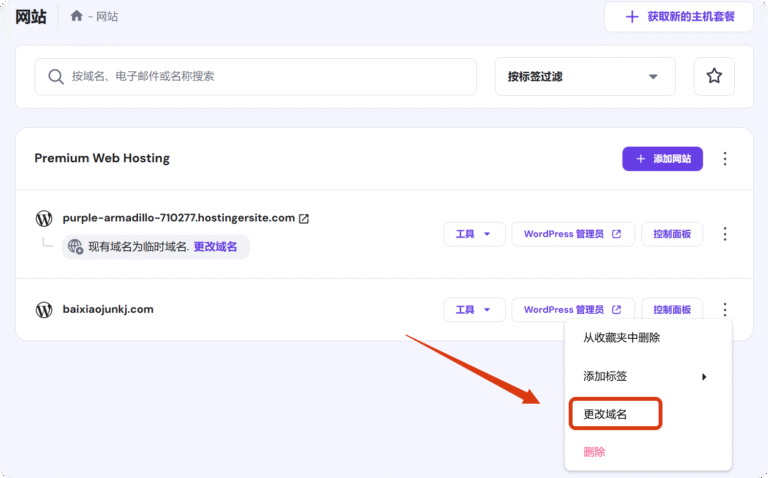The height and width of the screenshot is (478, 768).
Task: Expand 工具 dropdown for baixiaojunkj.com
Action: tap(473, 310)
